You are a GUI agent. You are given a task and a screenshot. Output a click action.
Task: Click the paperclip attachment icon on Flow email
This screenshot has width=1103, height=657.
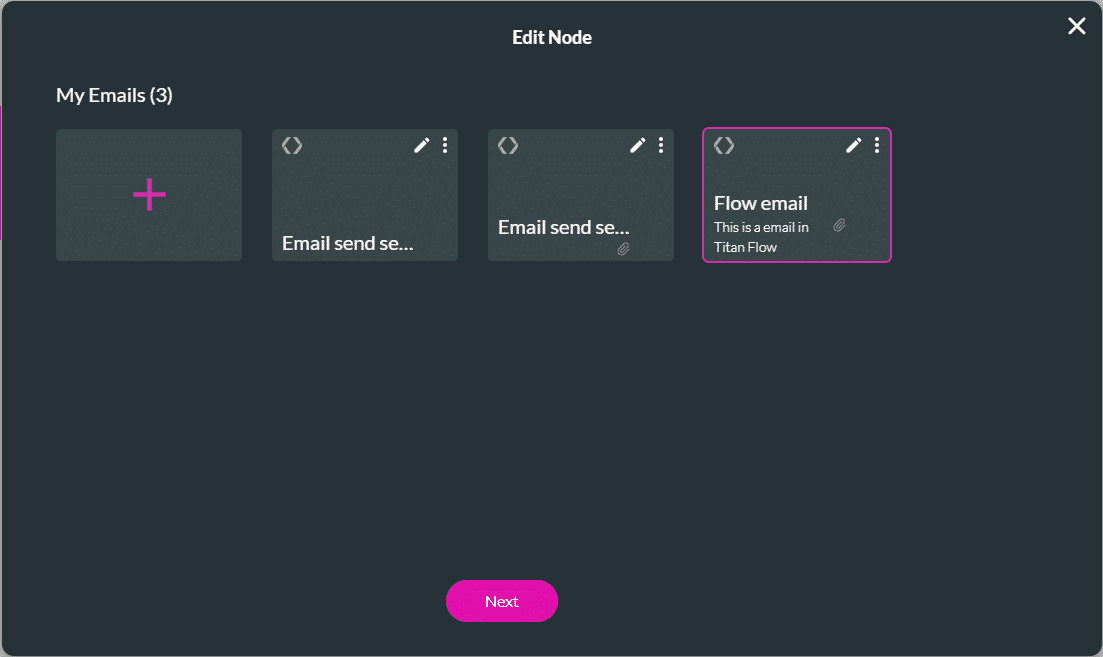tap(840, 226)
